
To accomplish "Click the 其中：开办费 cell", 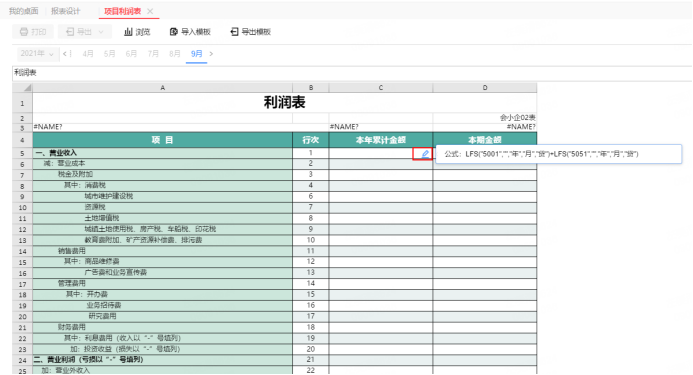I will (163, 295).
